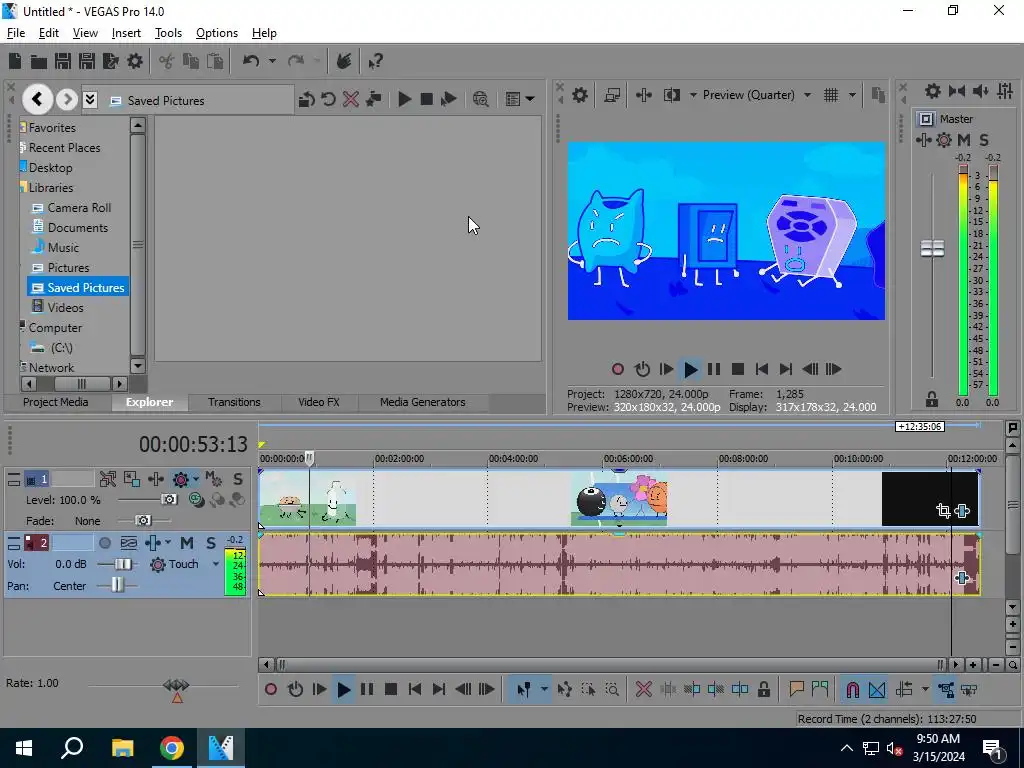
Task: Open the Undo history dropdown arrow
Action: coord(272,61)
